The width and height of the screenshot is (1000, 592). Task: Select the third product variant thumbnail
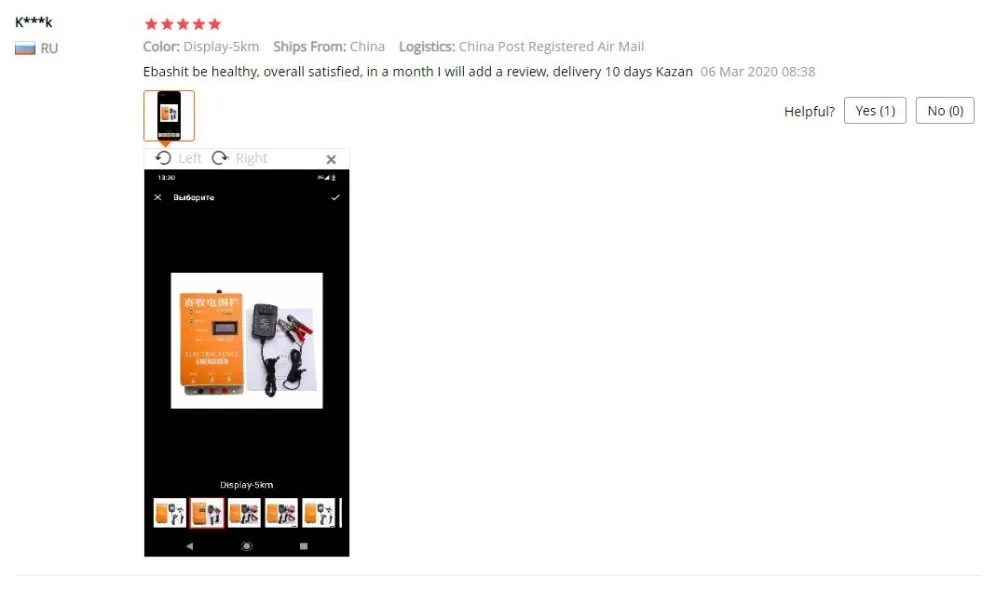pos(244,513)
